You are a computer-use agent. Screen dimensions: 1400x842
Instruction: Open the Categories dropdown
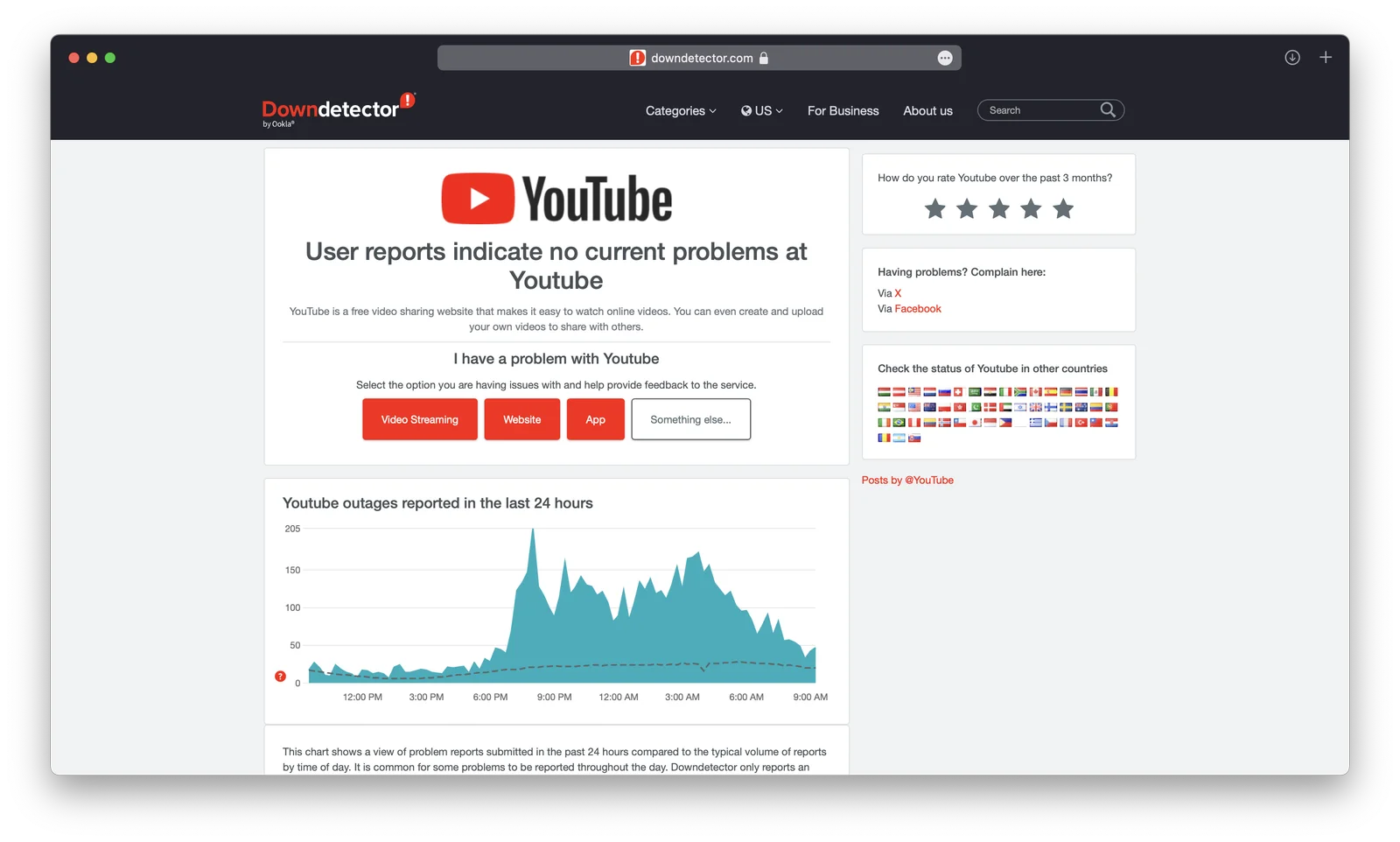680,110
